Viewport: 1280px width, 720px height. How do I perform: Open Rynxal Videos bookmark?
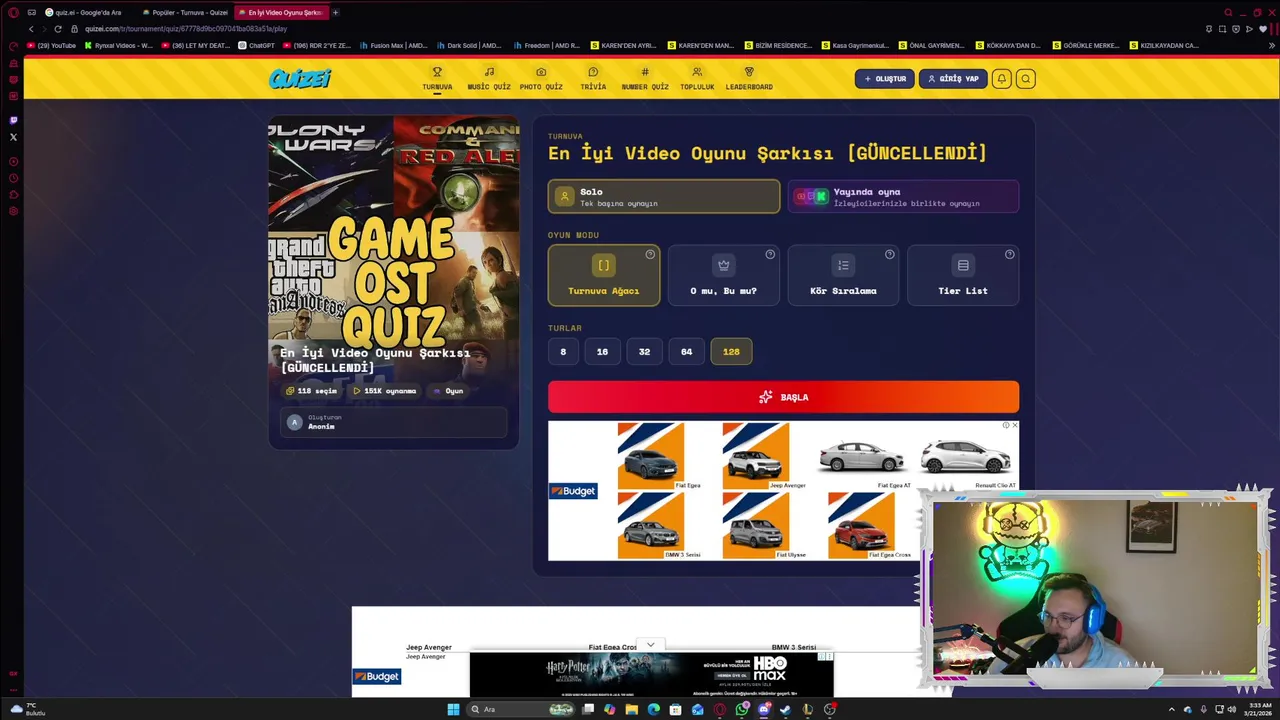pyautogui.click(x=119, y=45)
